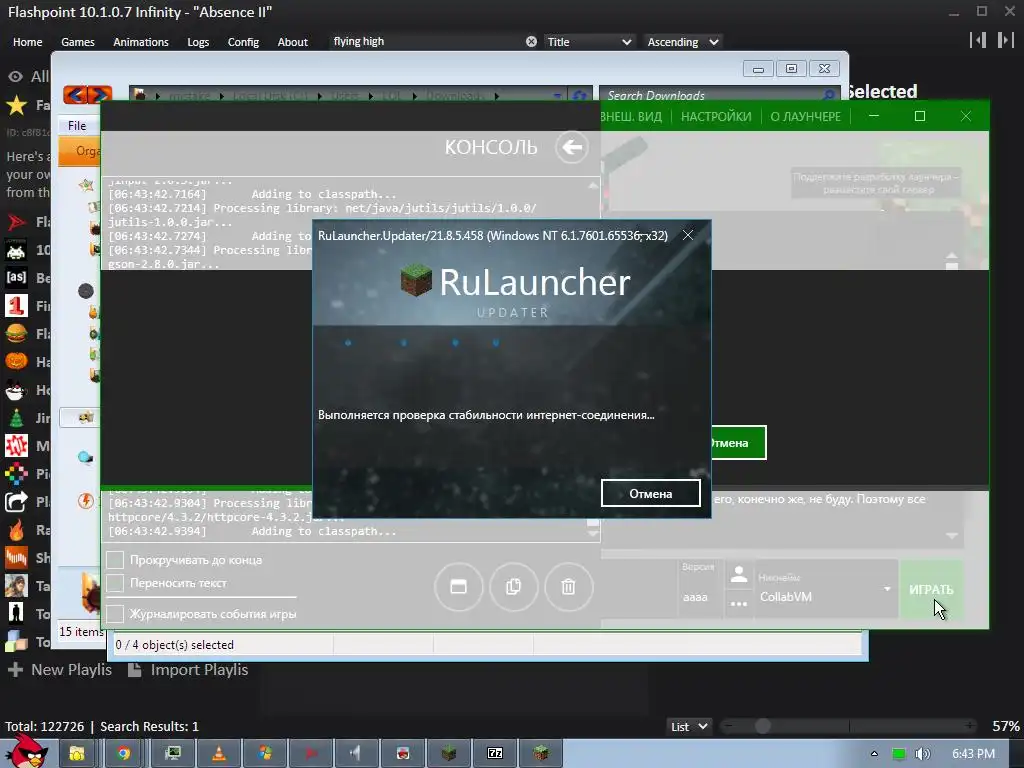Click Flashpoint next sidebar toggle icon
Image resolution: width=1024 pixels, height=768 pixels.
1005,40
